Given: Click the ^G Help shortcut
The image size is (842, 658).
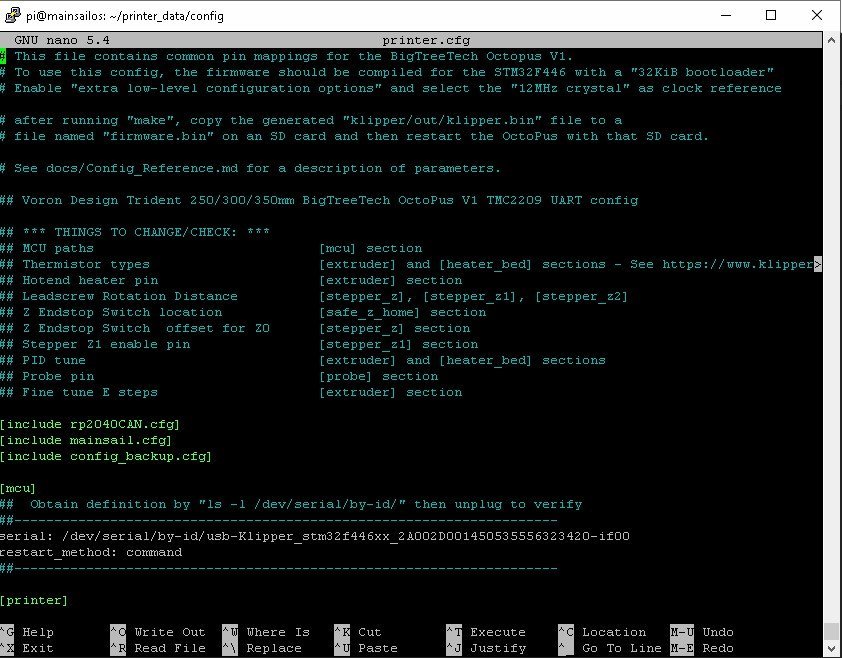Looking at the screenshot, I should click(27, 632).
